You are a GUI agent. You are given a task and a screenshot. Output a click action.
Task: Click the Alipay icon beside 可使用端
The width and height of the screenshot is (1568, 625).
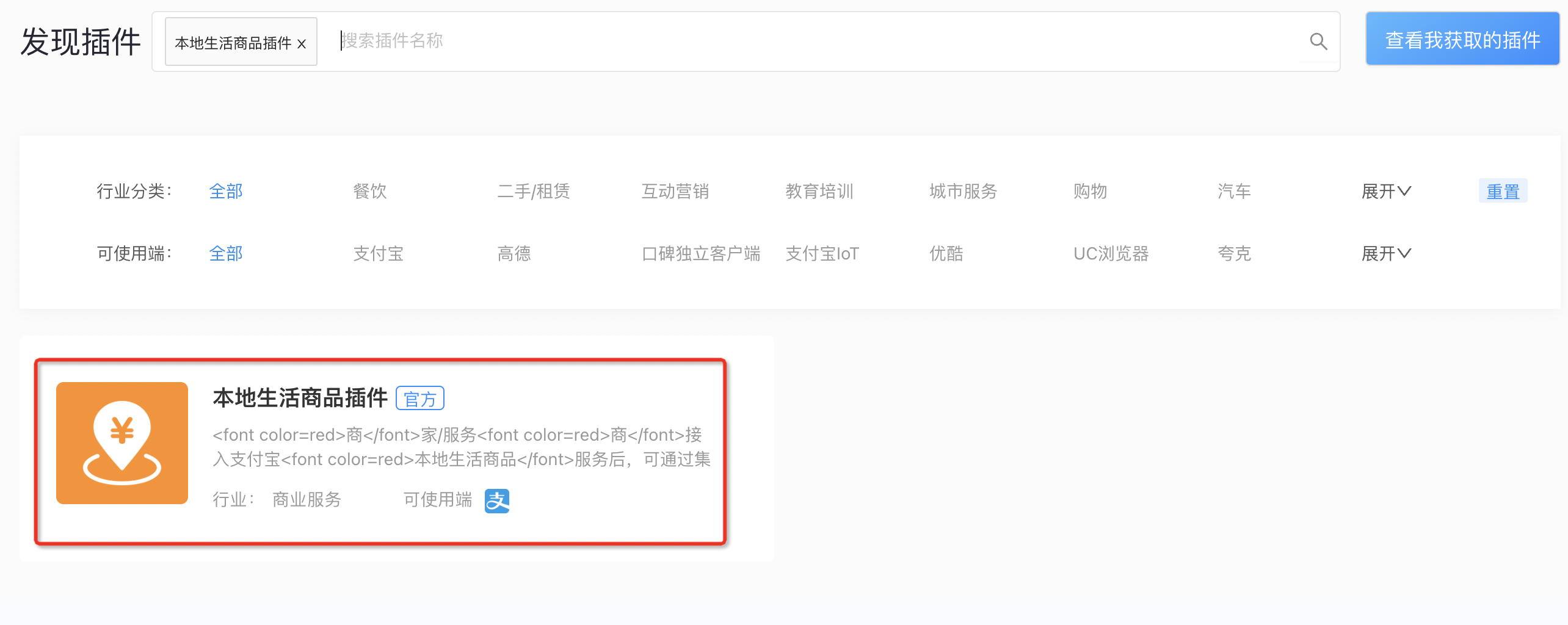click(497, 500)
